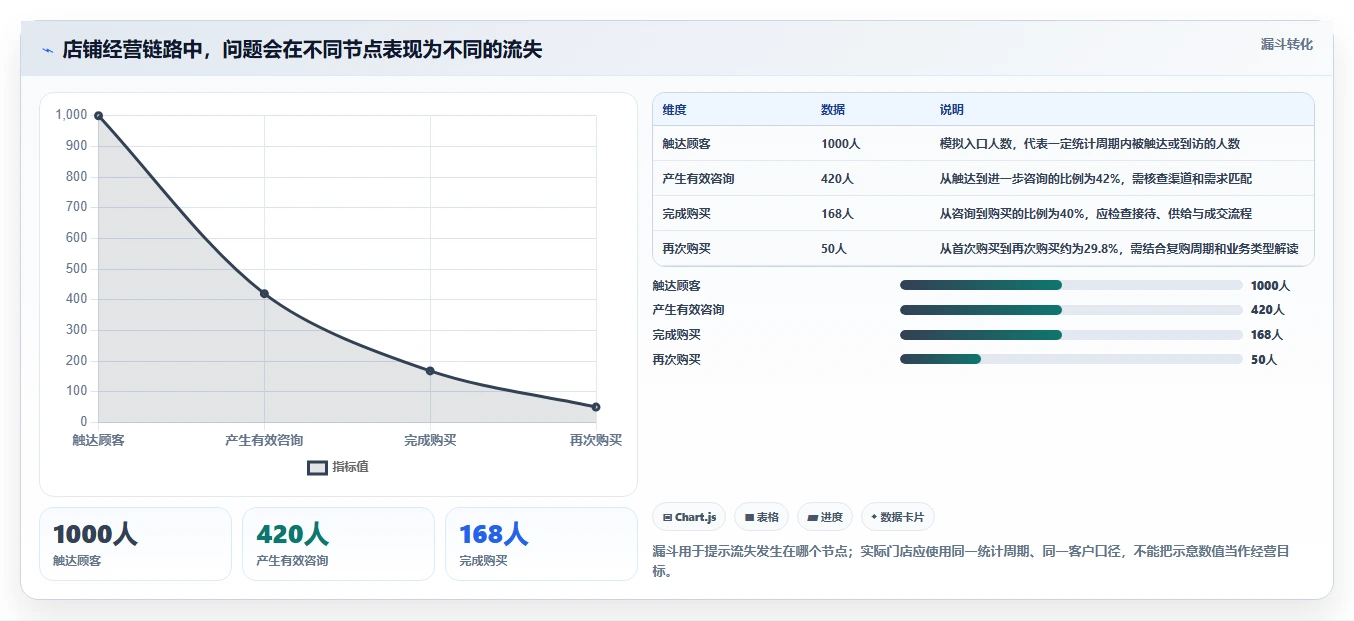Click the 1000人 触达顾客 data card
Screen dimensions: 1354x621
click(x=135, y=544)
